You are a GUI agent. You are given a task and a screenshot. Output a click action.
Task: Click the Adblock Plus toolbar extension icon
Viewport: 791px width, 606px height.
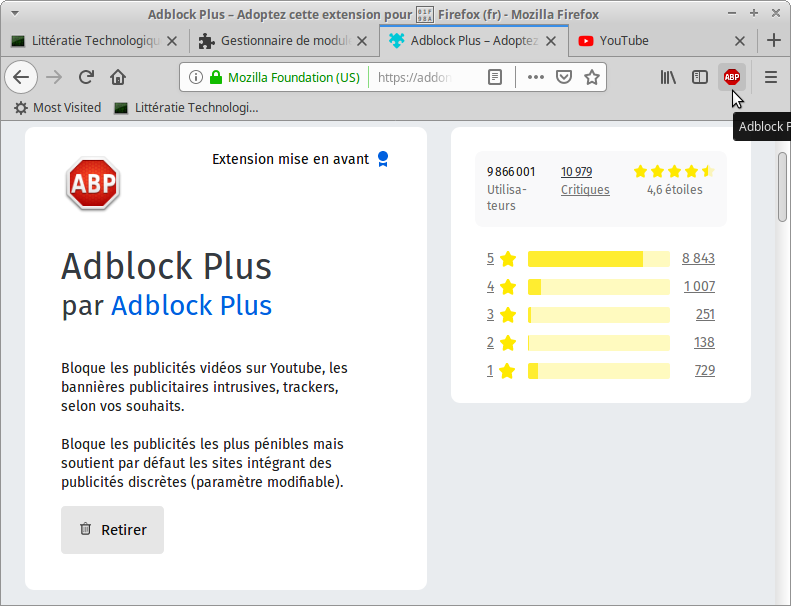tap(731, 77)
